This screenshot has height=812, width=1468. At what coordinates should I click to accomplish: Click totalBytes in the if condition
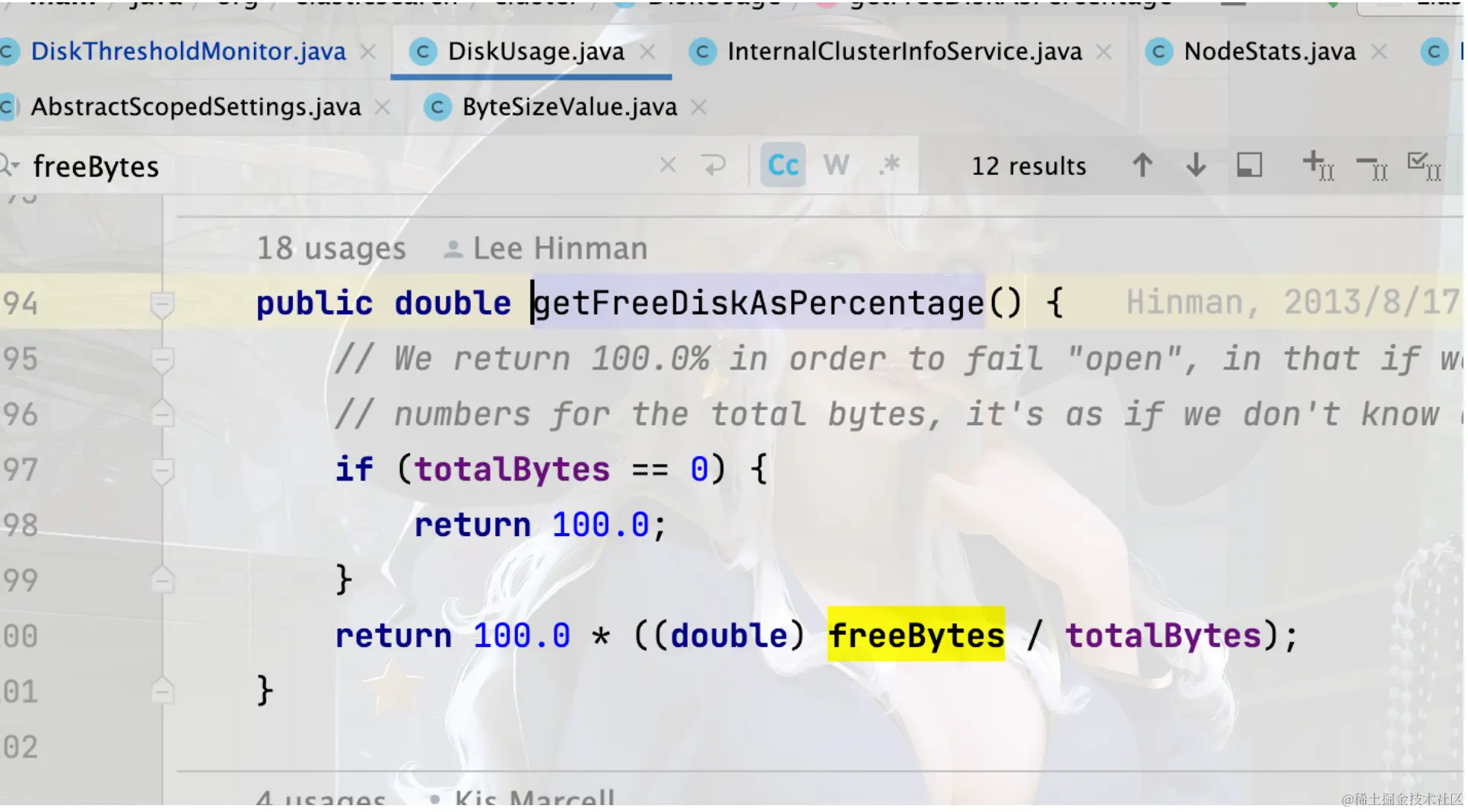click(512, 470)
